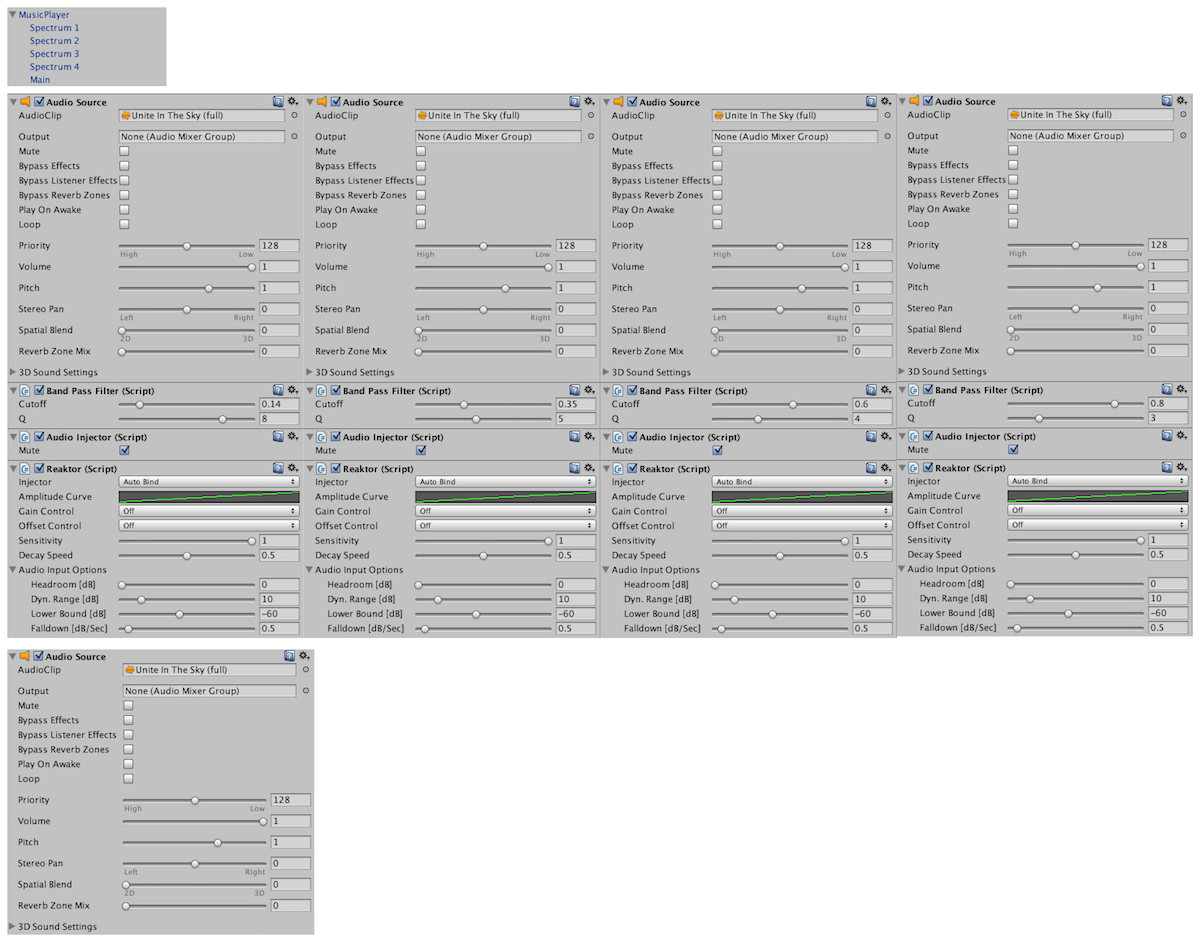1200x942 pixels.
Task: Open help icon of the bottom standalone Audio Source
Action: coord(289,657)
